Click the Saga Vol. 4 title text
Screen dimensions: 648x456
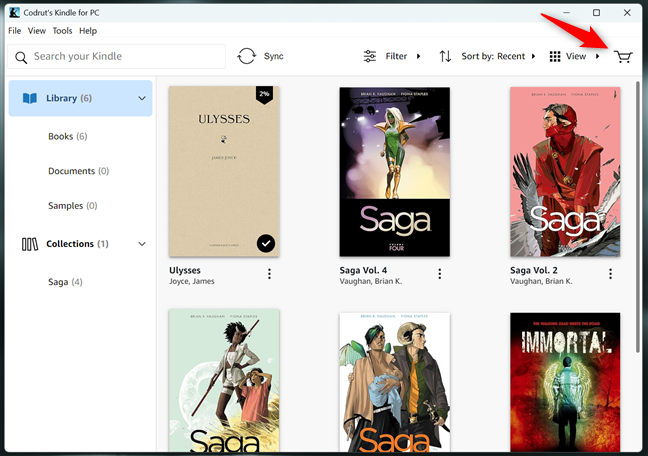tap(363, 270)
